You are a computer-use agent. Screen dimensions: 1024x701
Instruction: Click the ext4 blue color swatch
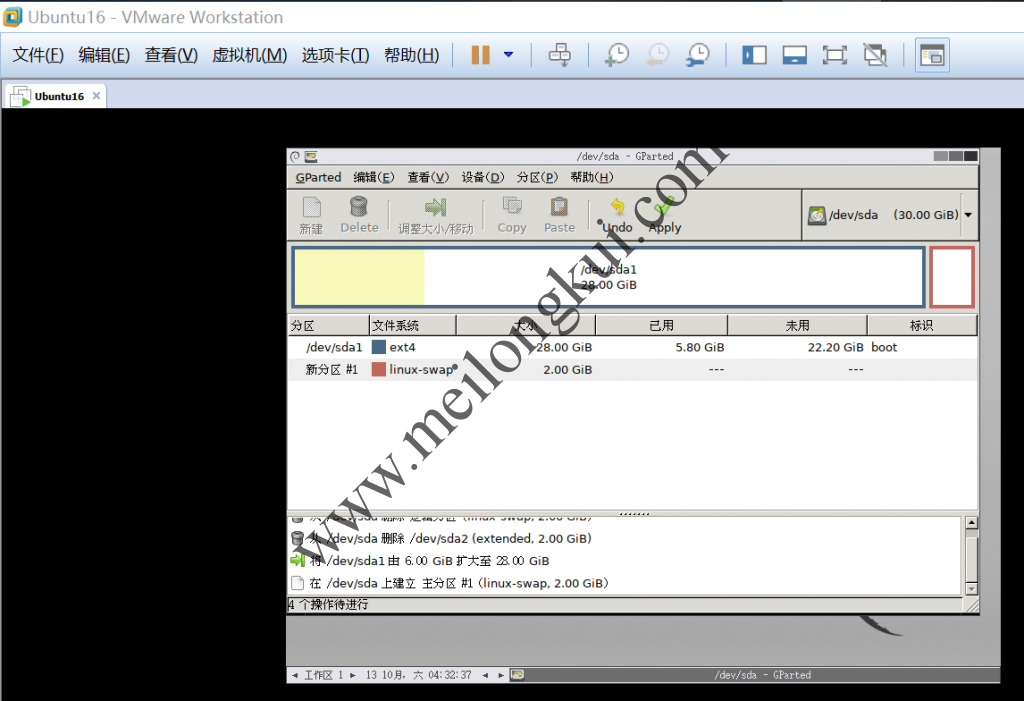tap(379, 347)
